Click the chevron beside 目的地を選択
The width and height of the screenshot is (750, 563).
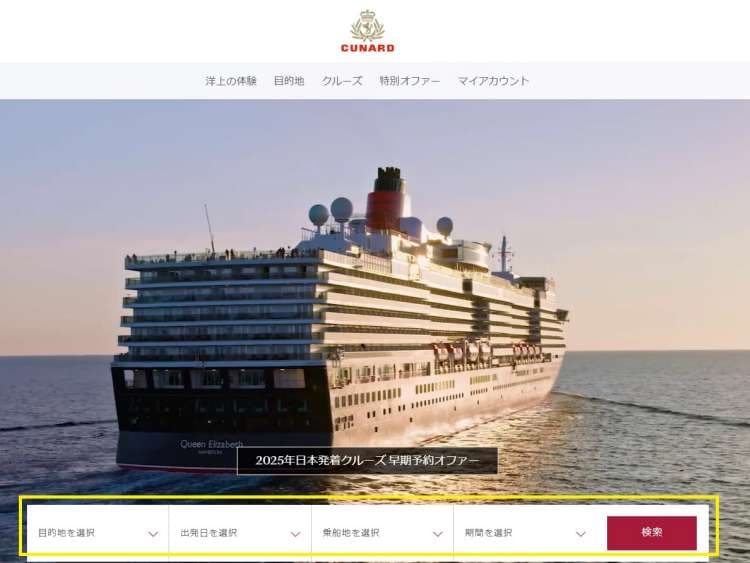(153, 534)
